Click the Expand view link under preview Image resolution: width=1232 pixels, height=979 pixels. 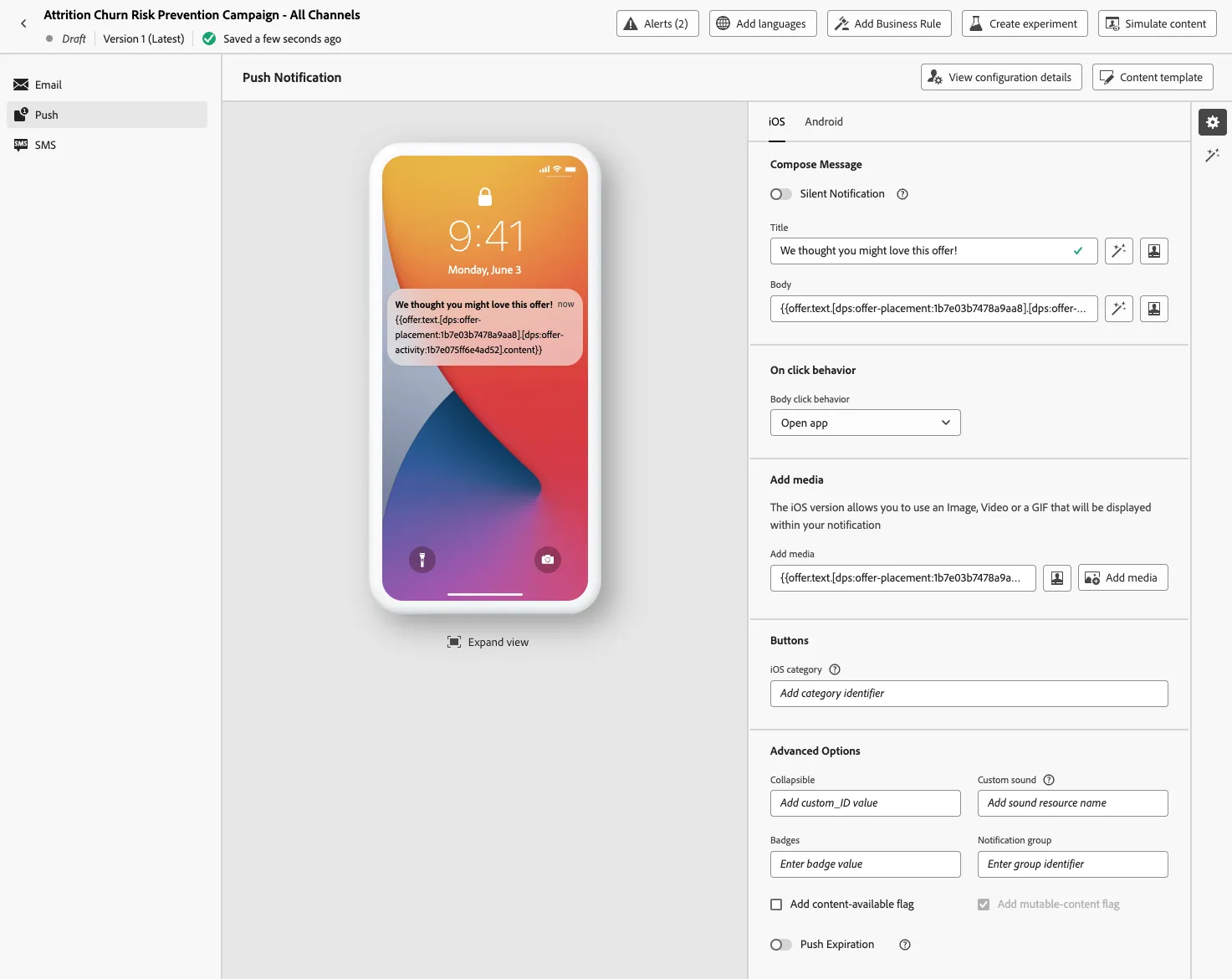(x=488, y=643)
